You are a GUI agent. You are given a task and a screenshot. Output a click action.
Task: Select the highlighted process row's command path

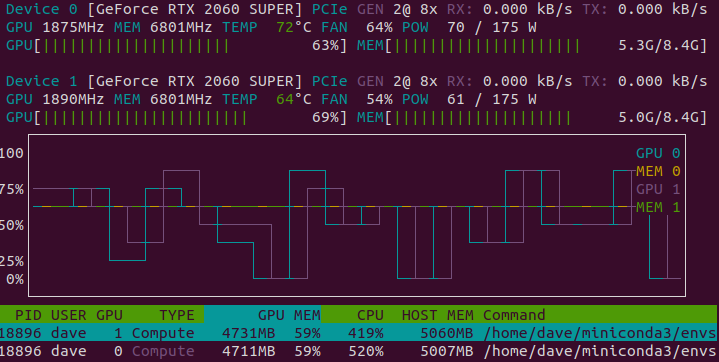point(601,333)
